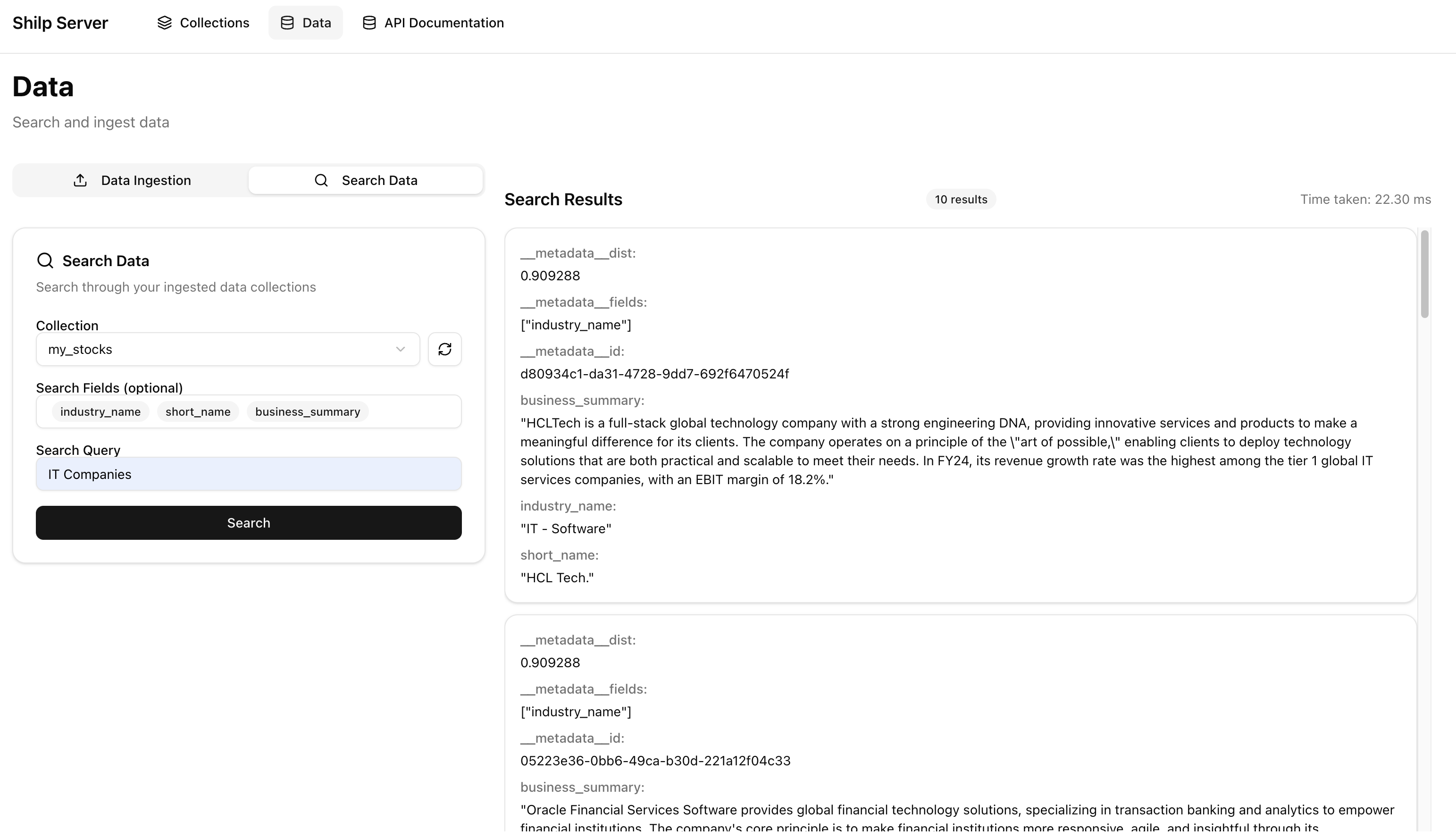Open the Collection dropdown showing my_stocks
This screenshot has height=838, width=1456.
227,349
